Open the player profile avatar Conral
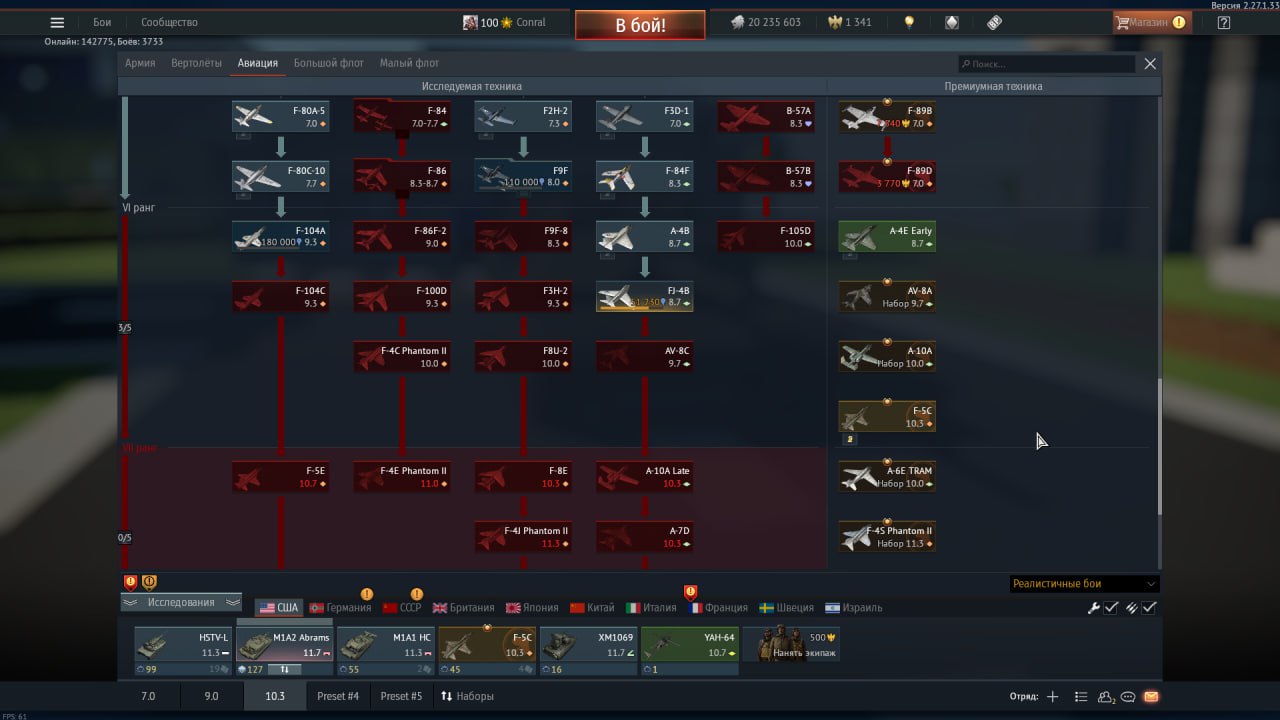The image size is (1280, 720). [470, 22]
